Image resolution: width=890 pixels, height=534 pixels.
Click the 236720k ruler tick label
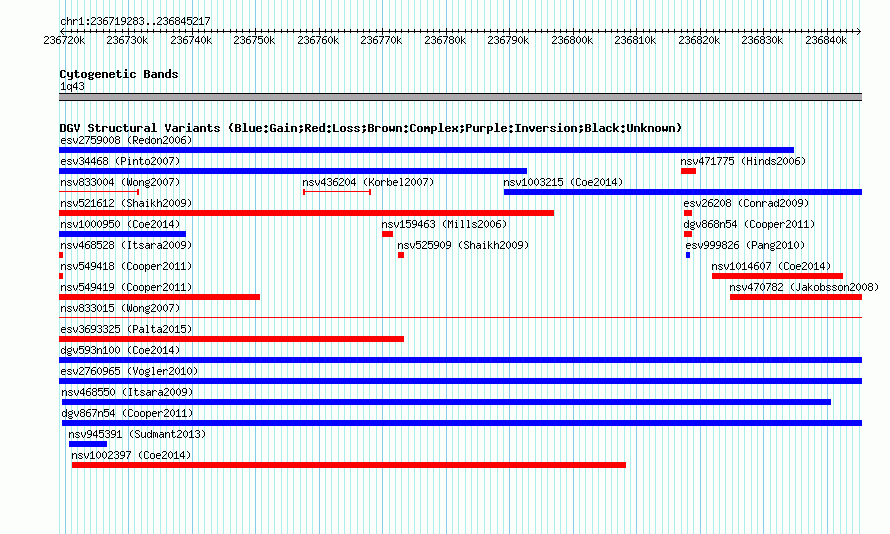[64, 40]
